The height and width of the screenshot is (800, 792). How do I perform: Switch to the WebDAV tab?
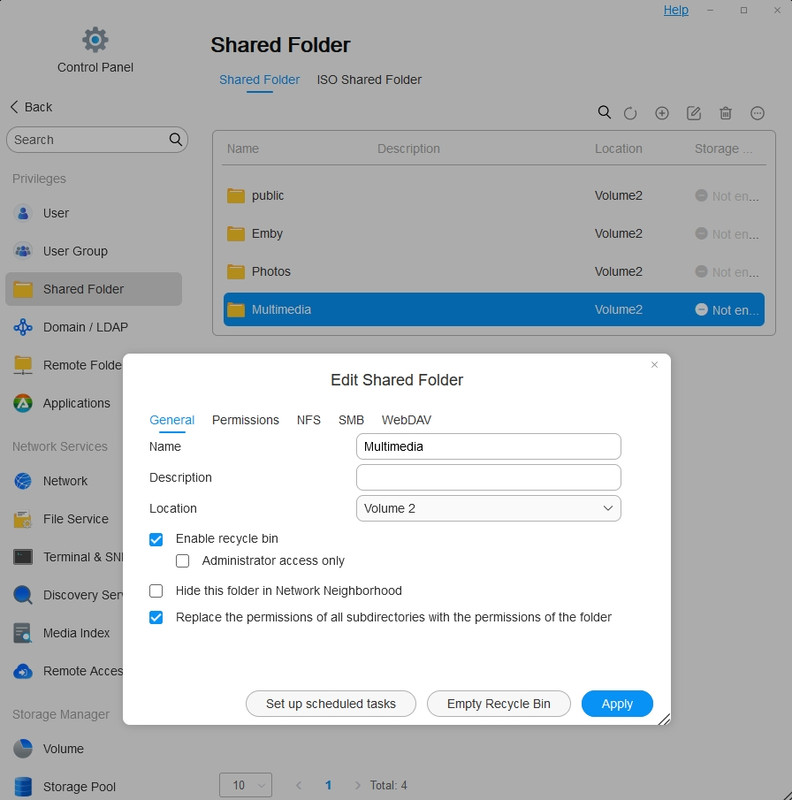click(406, 420)
